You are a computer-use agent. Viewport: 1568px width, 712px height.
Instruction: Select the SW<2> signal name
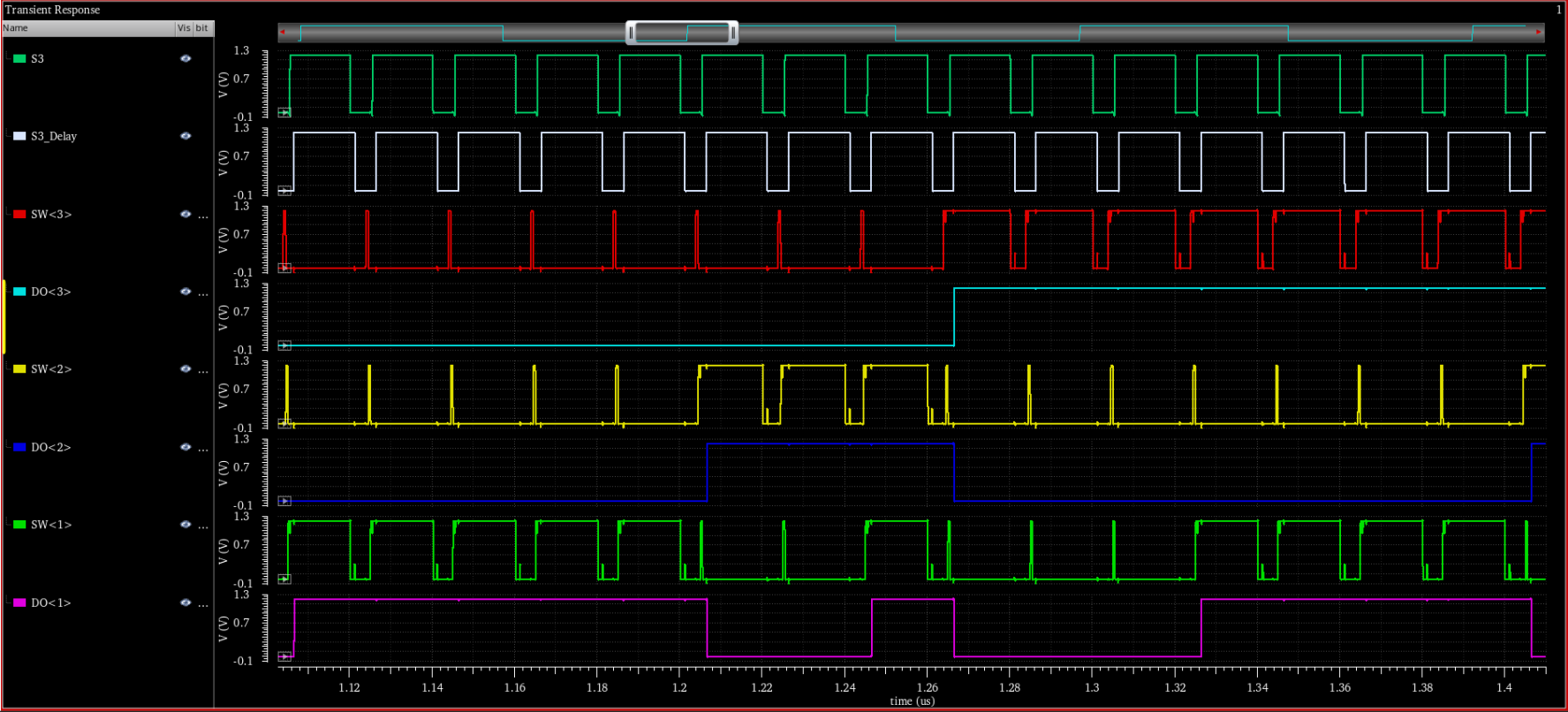coord(51,369)
